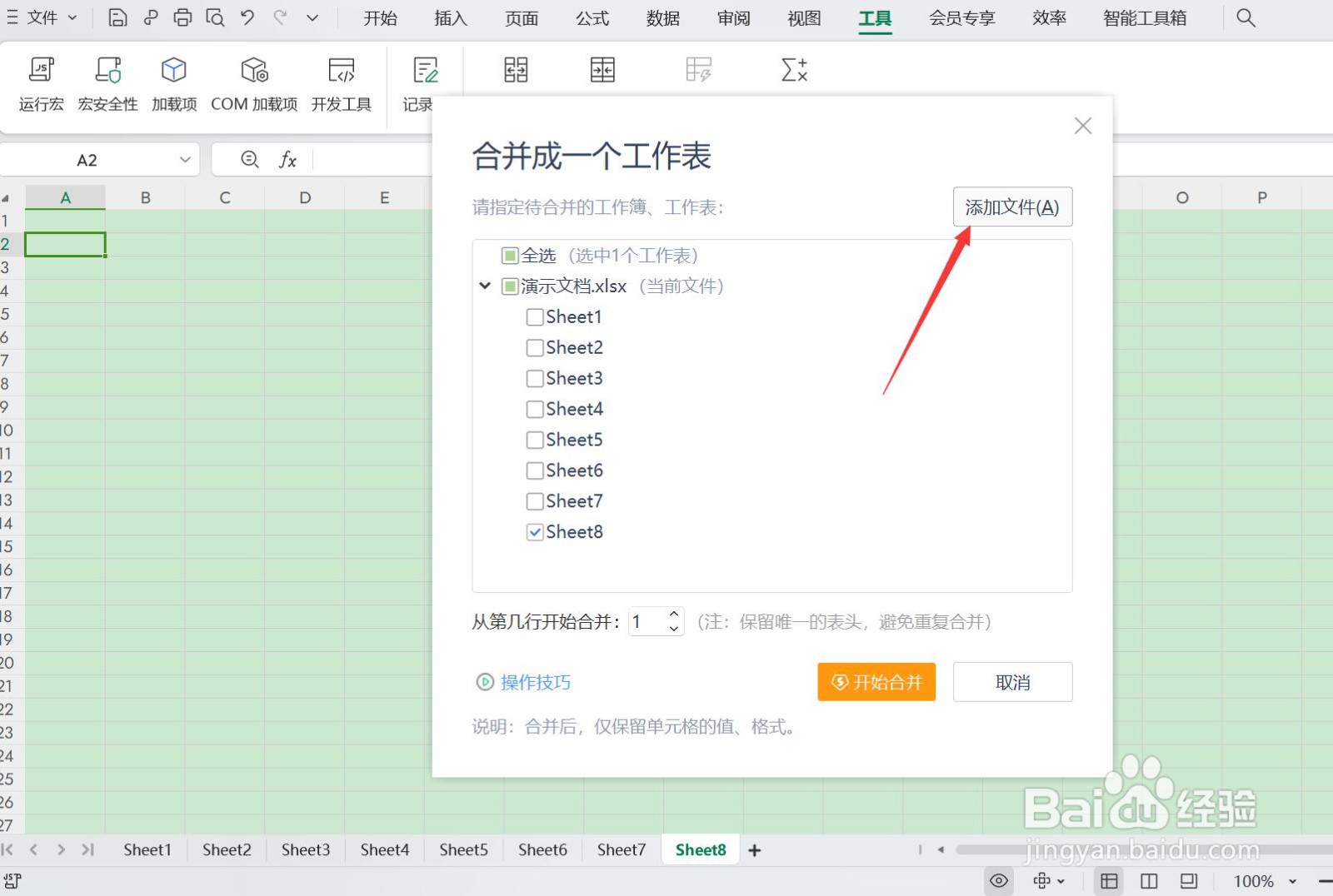
Task: Click the print preview icon
Action: point(215,17)
